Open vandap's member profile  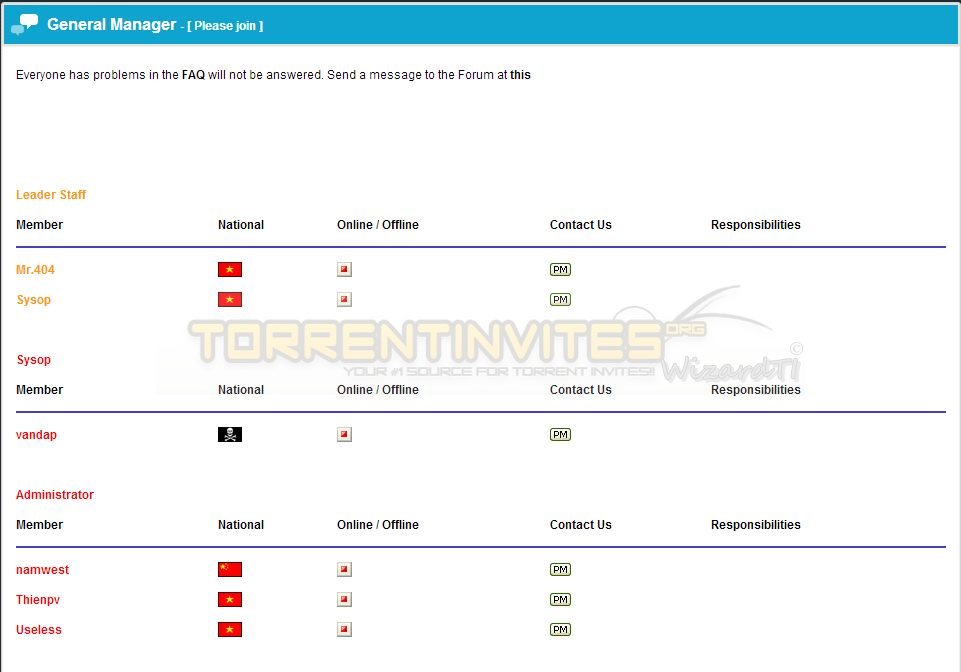coord(36,435)
